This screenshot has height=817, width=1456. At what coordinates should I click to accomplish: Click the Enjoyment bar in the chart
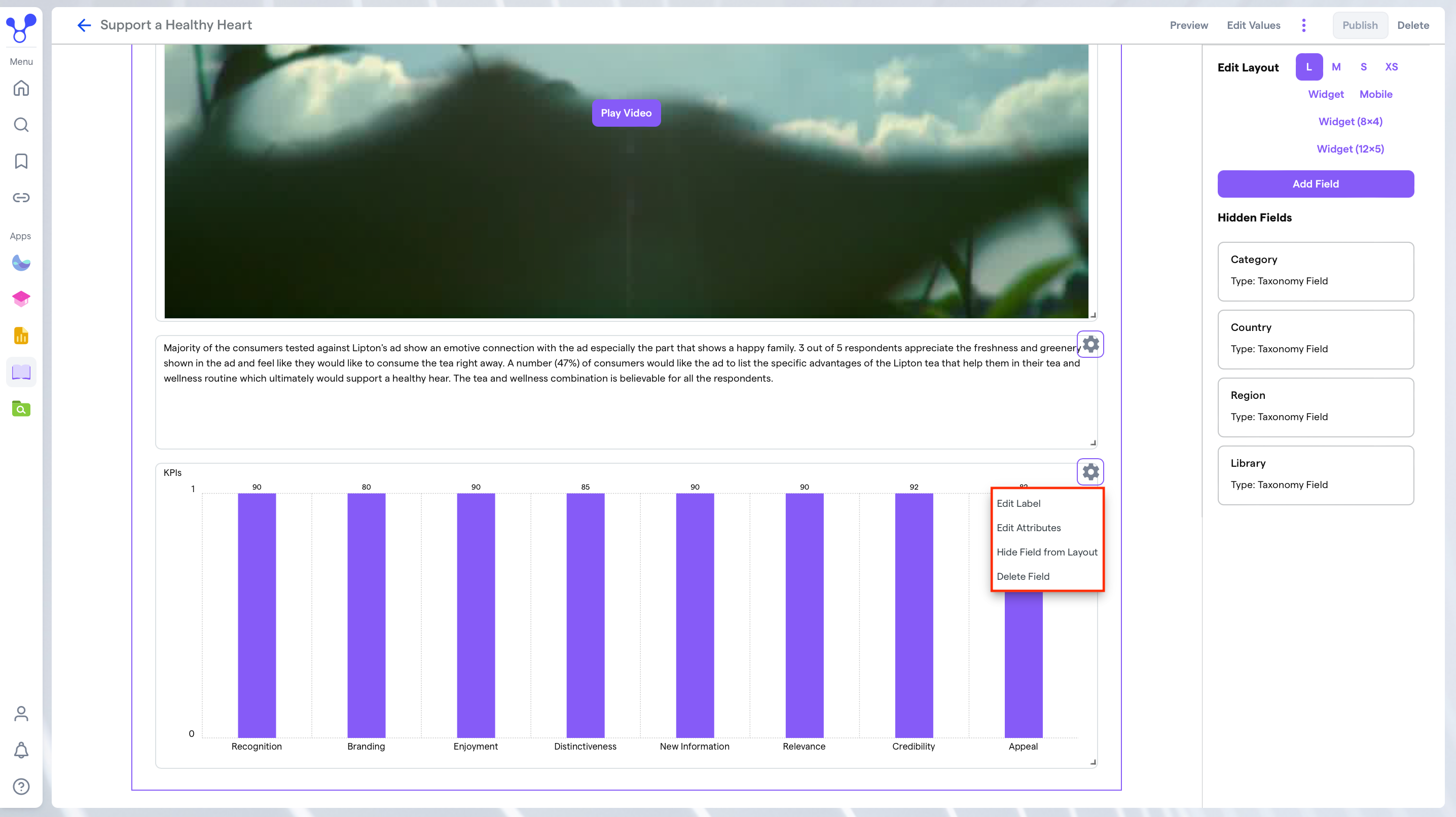[x=476, y=615]
